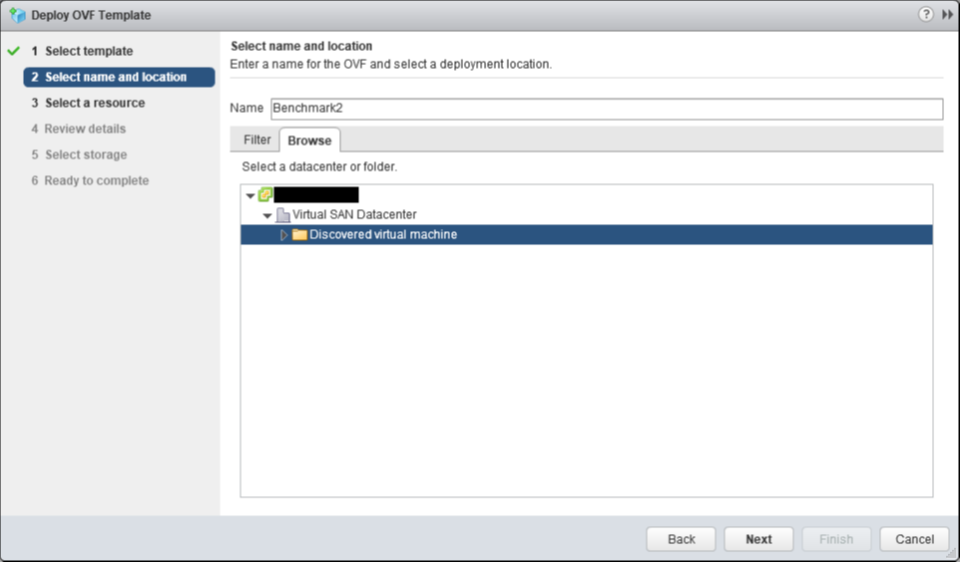Expand the Discovered virtual machine folder

tap(284, 235)
